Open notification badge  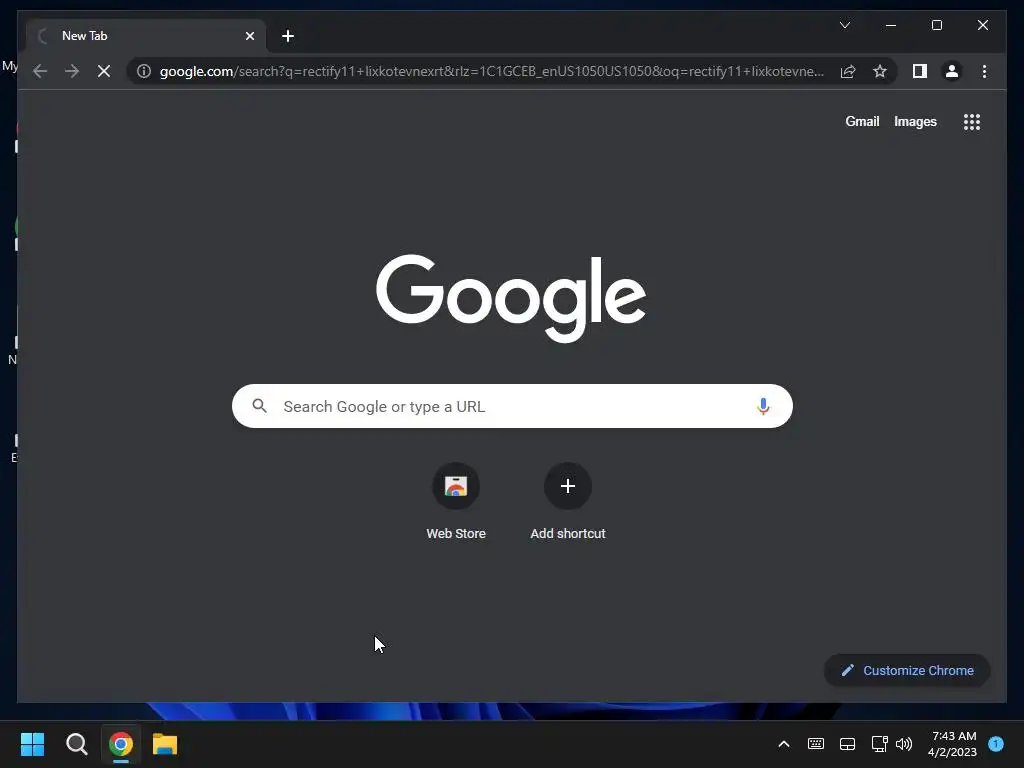point(995,743)
